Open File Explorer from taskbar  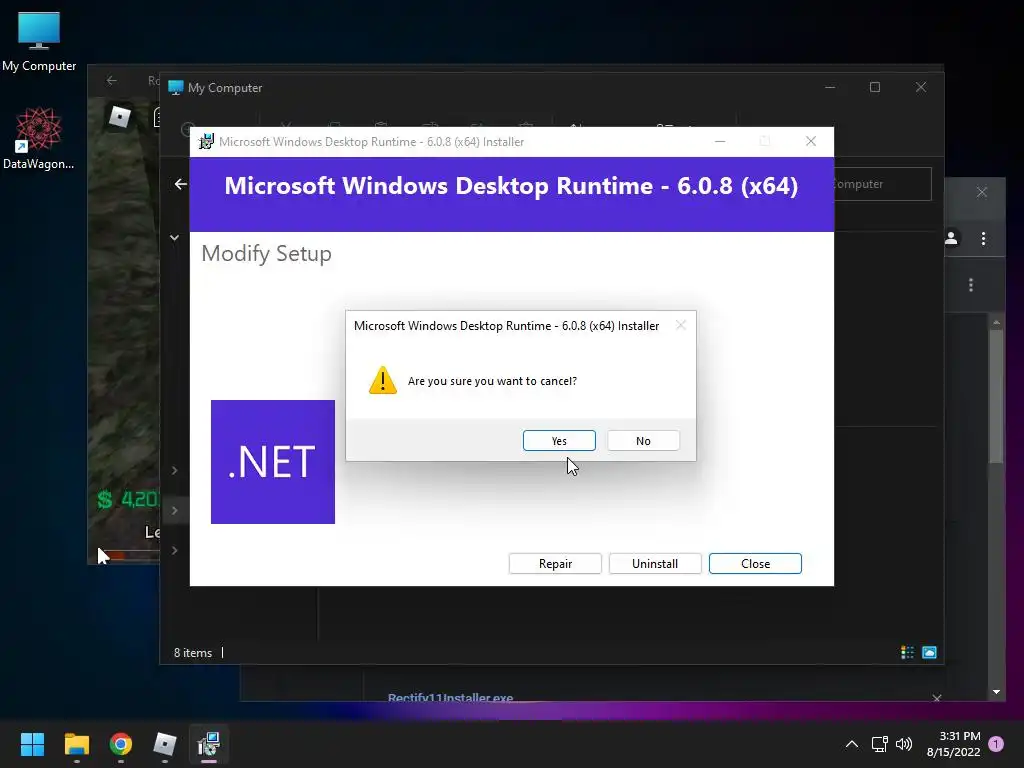point(76,744)
